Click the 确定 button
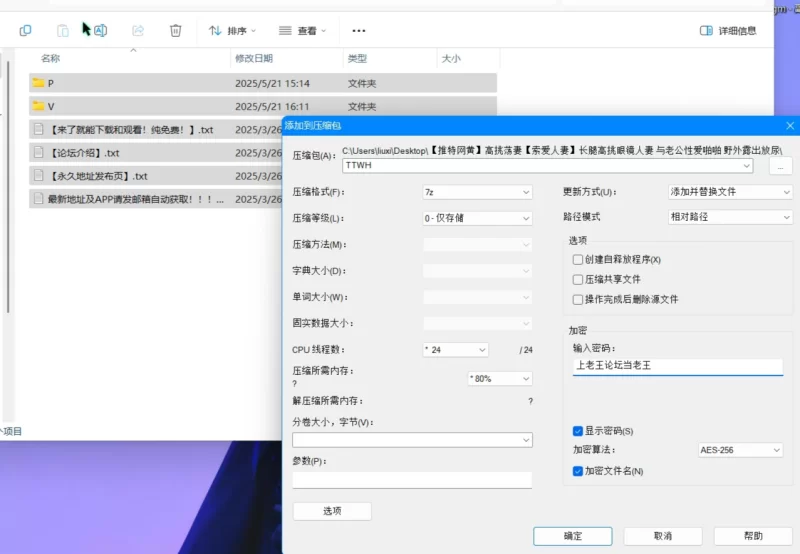Image resolution: width=800 pixels, height=554 pixels. click(x=573, y=536)
